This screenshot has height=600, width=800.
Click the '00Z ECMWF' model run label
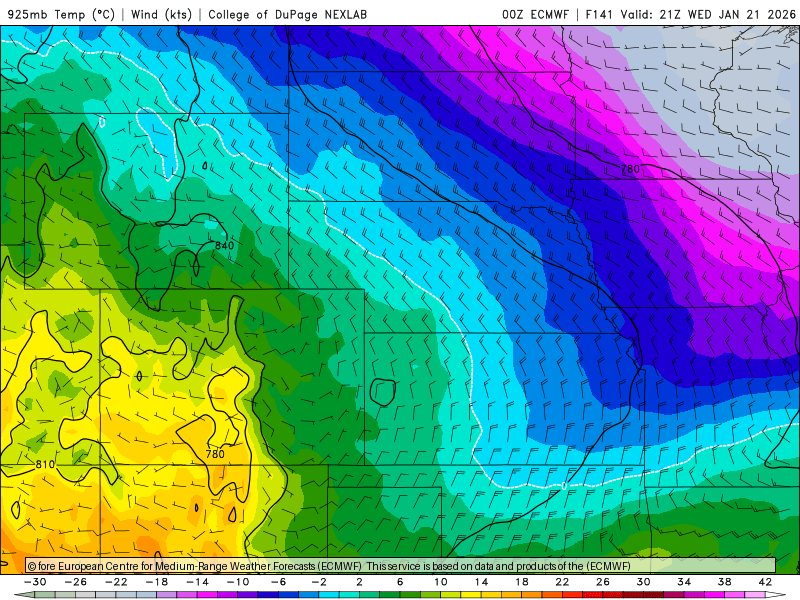pyautogui.click(x=535, y=14)
